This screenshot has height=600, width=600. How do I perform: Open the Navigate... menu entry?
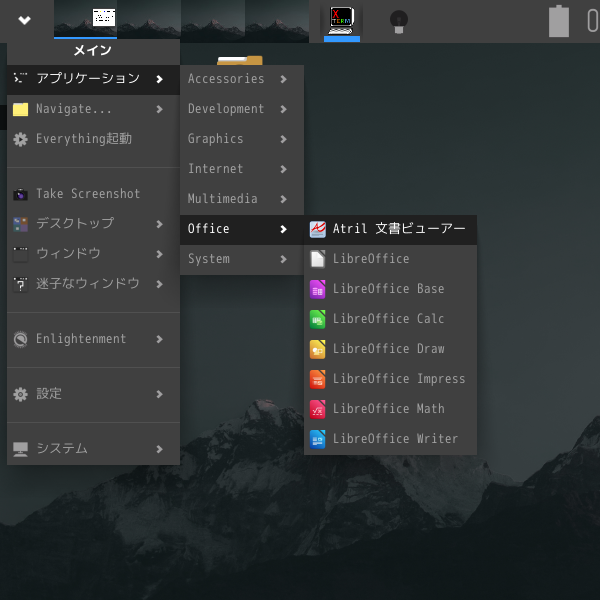pyautogui.click(x=93, y=109)
